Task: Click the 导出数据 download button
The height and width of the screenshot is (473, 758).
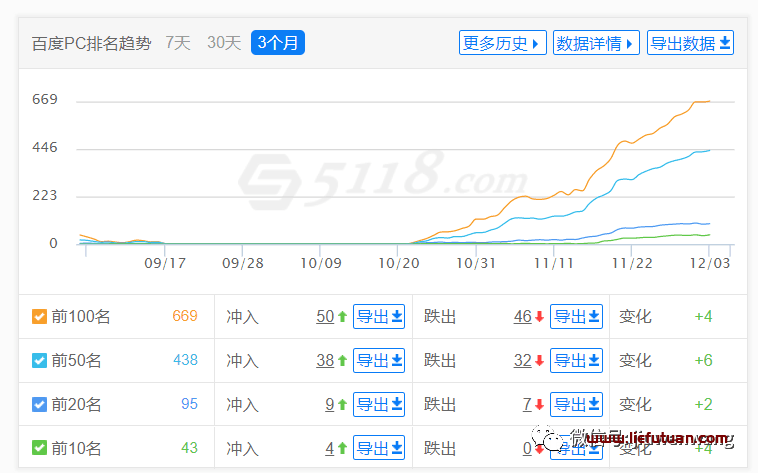Action: [x=690, y=43]
